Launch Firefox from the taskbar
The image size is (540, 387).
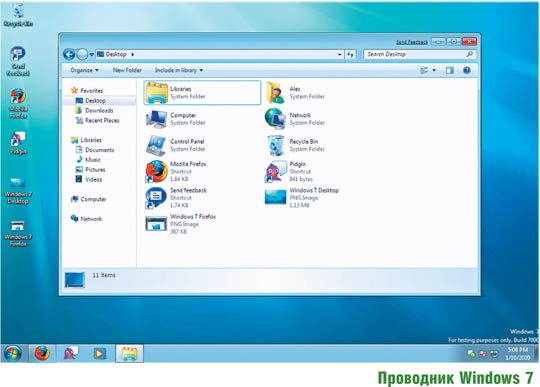[x=42, y=353]
